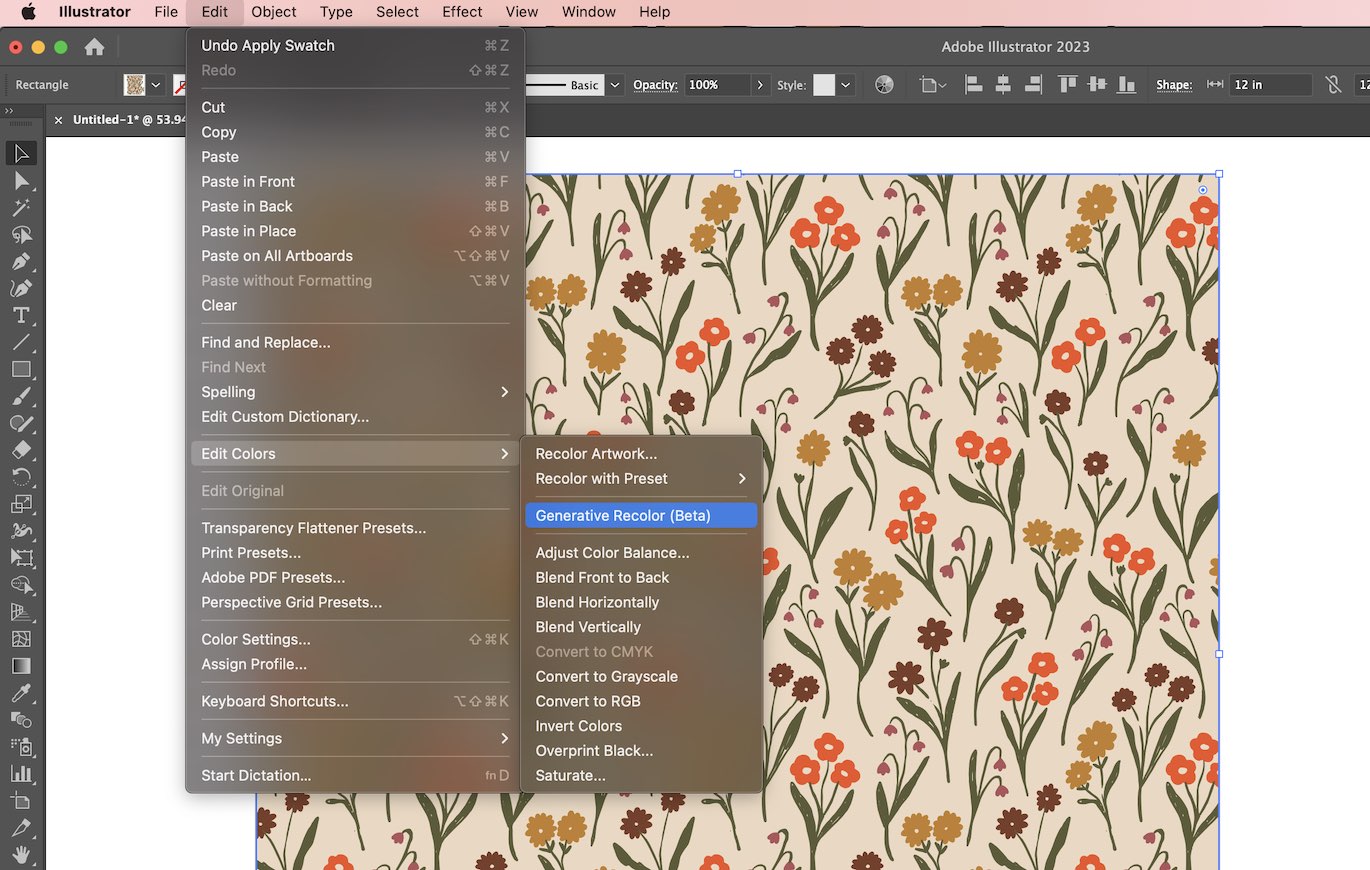
Task: Open the Style dropdown in options bar
Action: click(845, 85)
